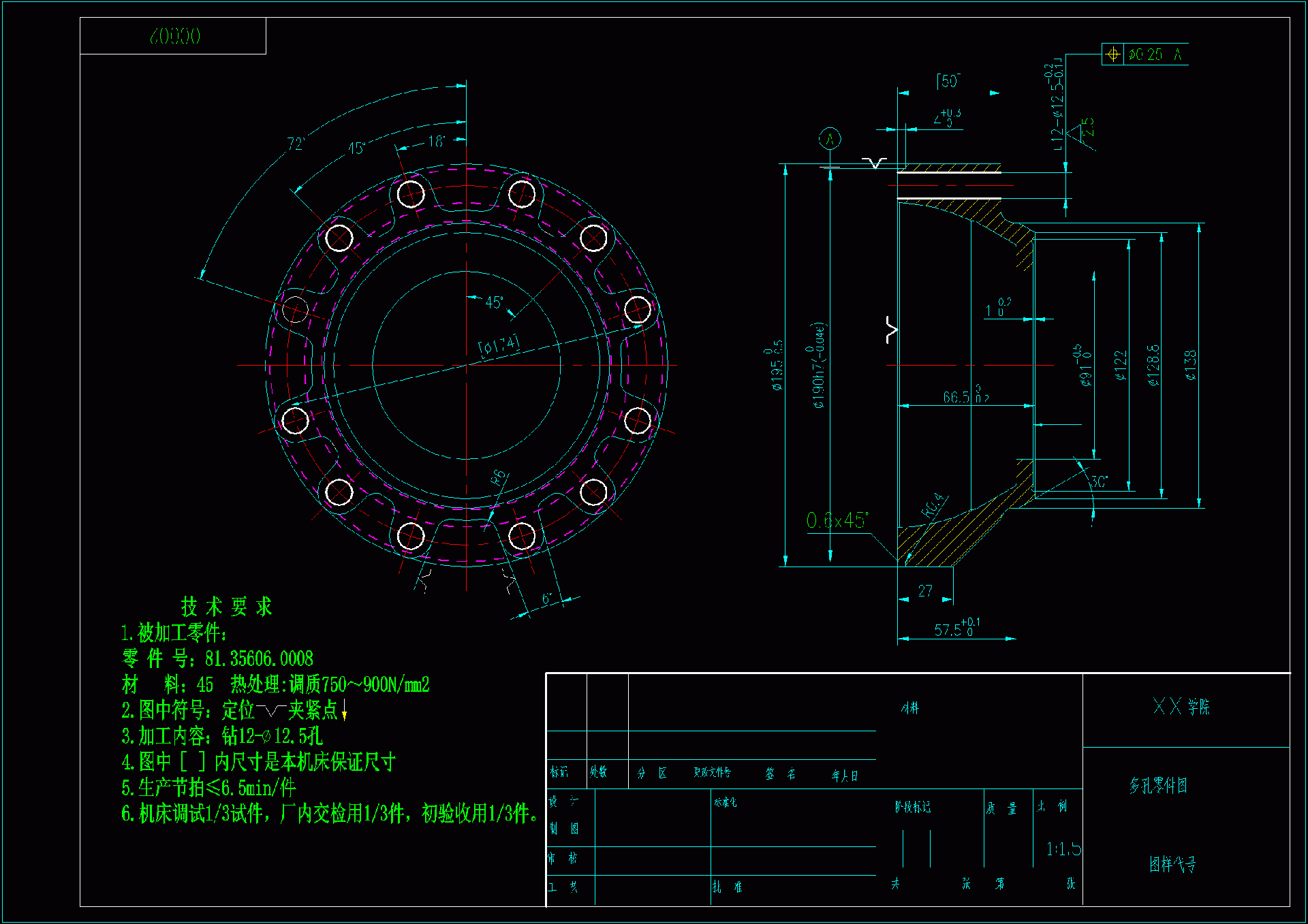The image size is (1308, 924).
Task: Click the position tolerance symbol in feature frame
Action: [x=1112, y=54]
